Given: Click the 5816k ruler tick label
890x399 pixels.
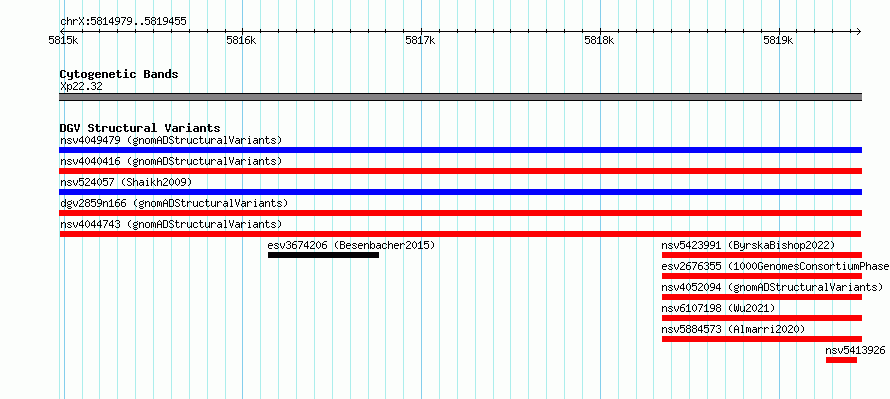Looking at the screenshot, I should [241, 40].
